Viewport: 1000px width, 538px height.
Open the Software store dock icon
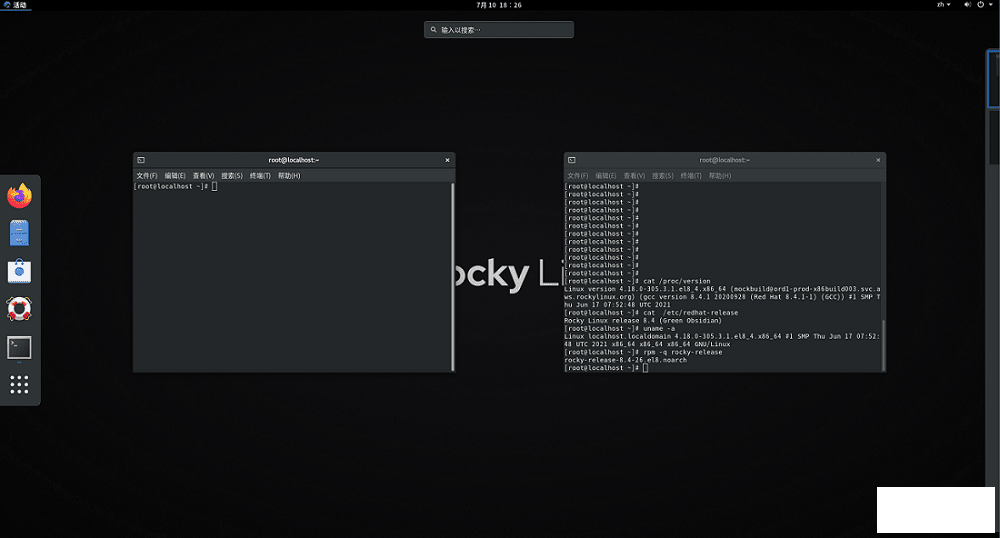coord(19,271)
